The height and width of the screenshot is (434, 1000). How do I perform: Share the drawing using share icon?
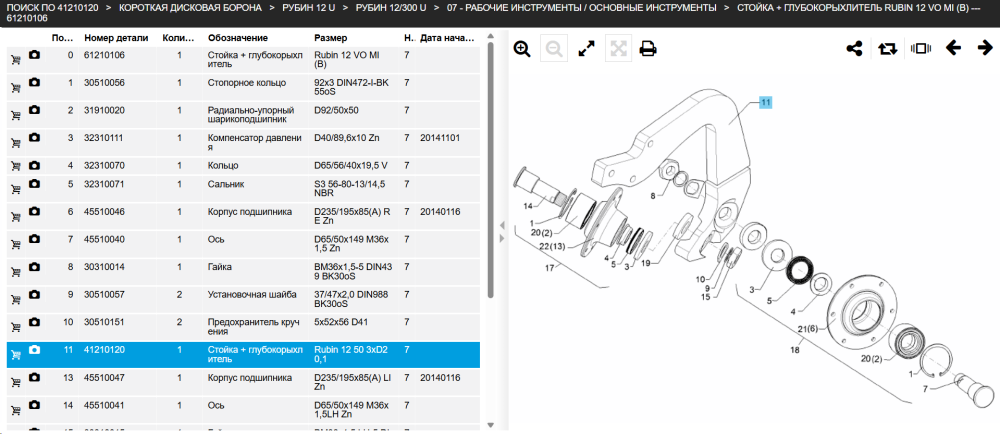tap(855, 48)
